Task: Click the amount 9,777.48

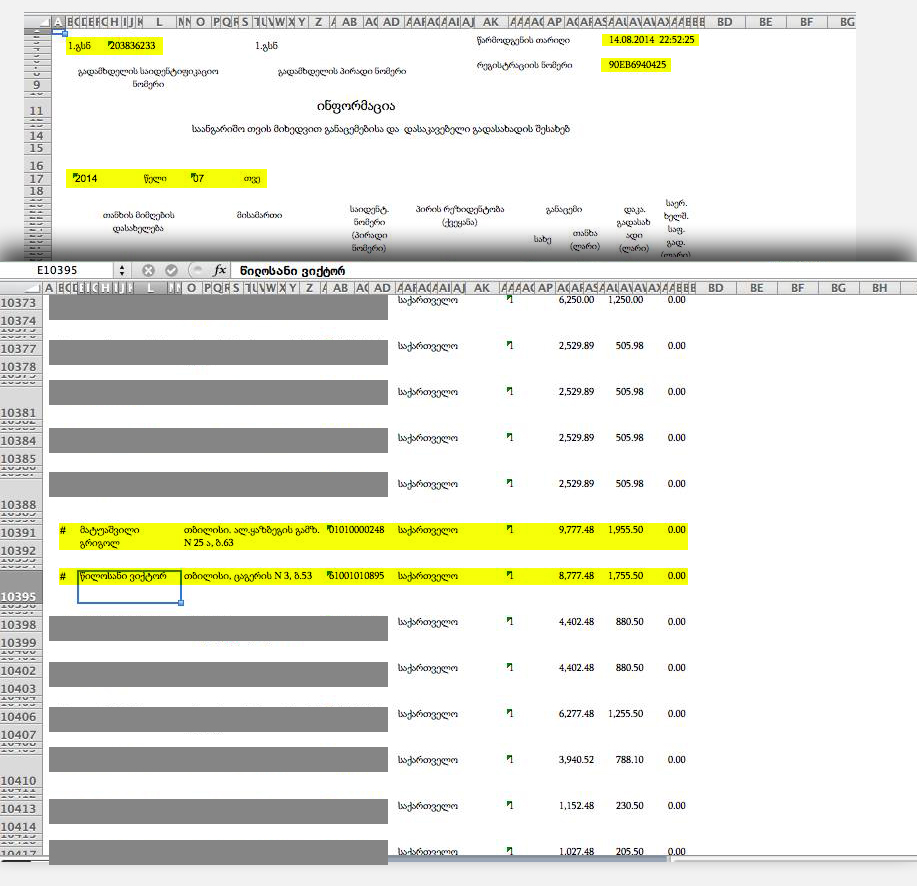Action: coord(576,530)
